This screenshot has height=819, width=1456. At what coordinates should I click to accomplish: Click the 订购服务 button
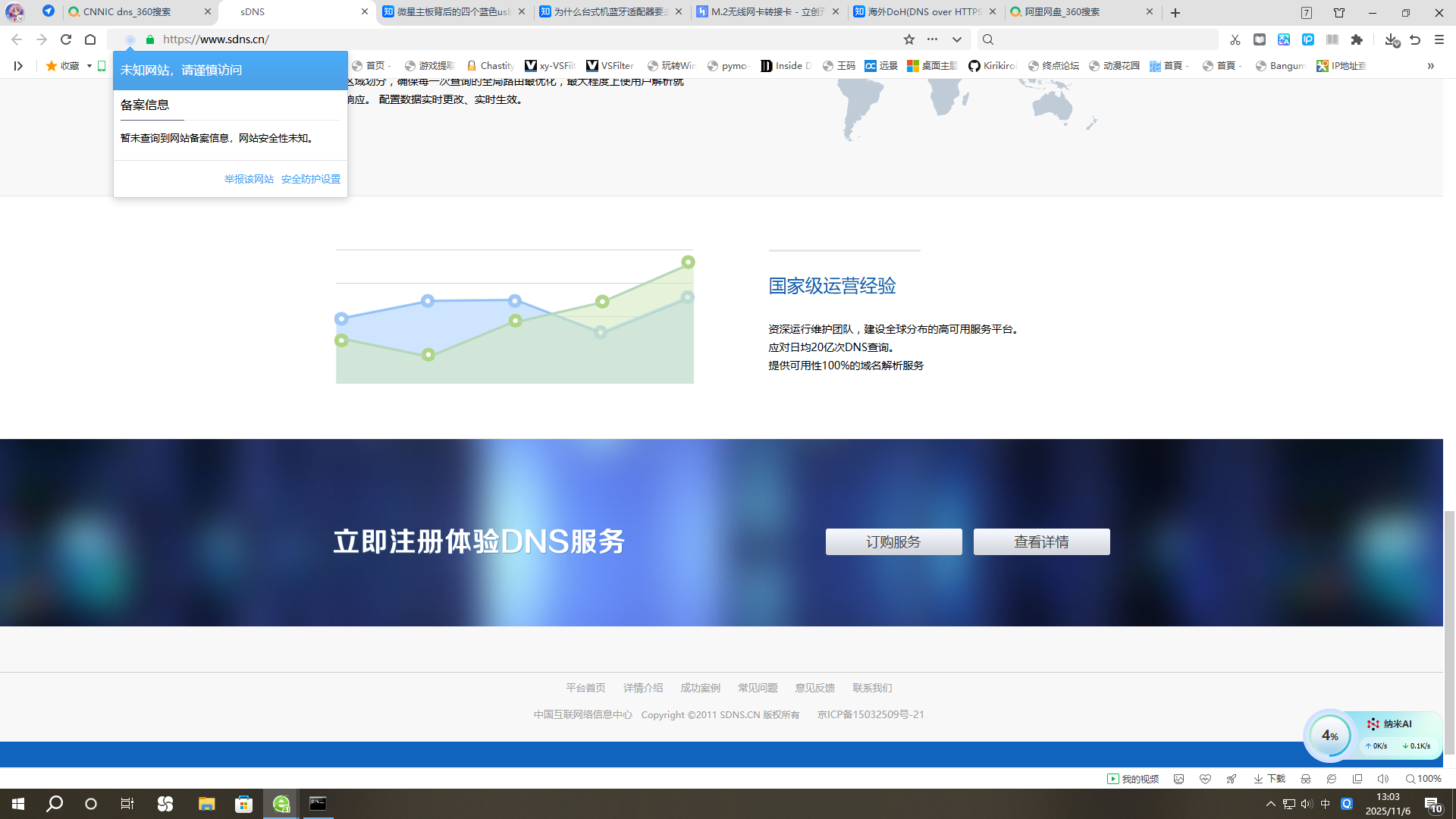pyautogui.click(x=893, y=541)
